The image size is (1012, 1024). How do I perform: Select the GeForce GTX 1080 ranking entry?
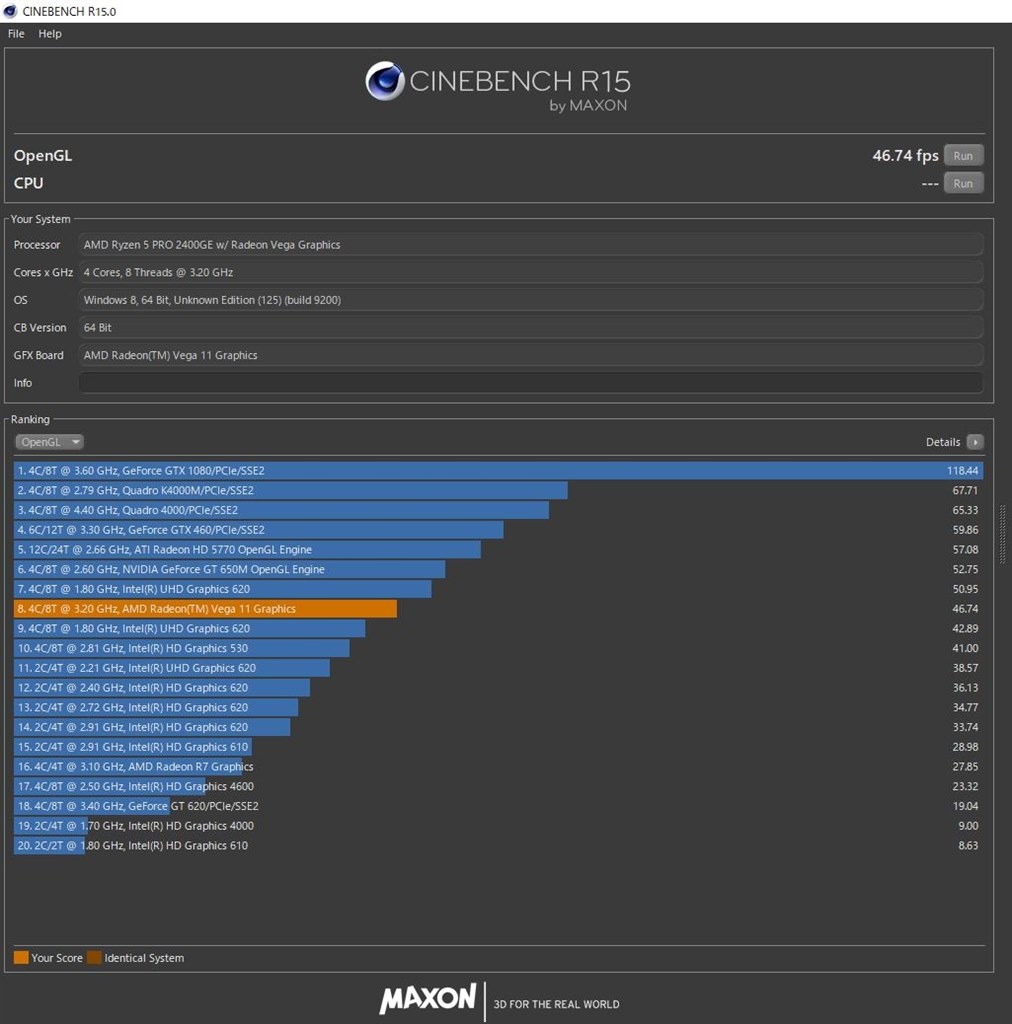[498, 471]
